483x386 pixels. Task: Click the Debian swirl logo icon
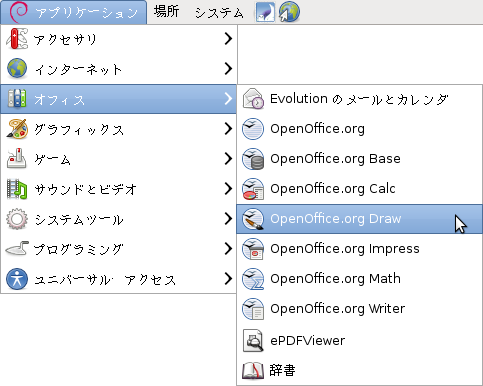[x=19, y=11]
